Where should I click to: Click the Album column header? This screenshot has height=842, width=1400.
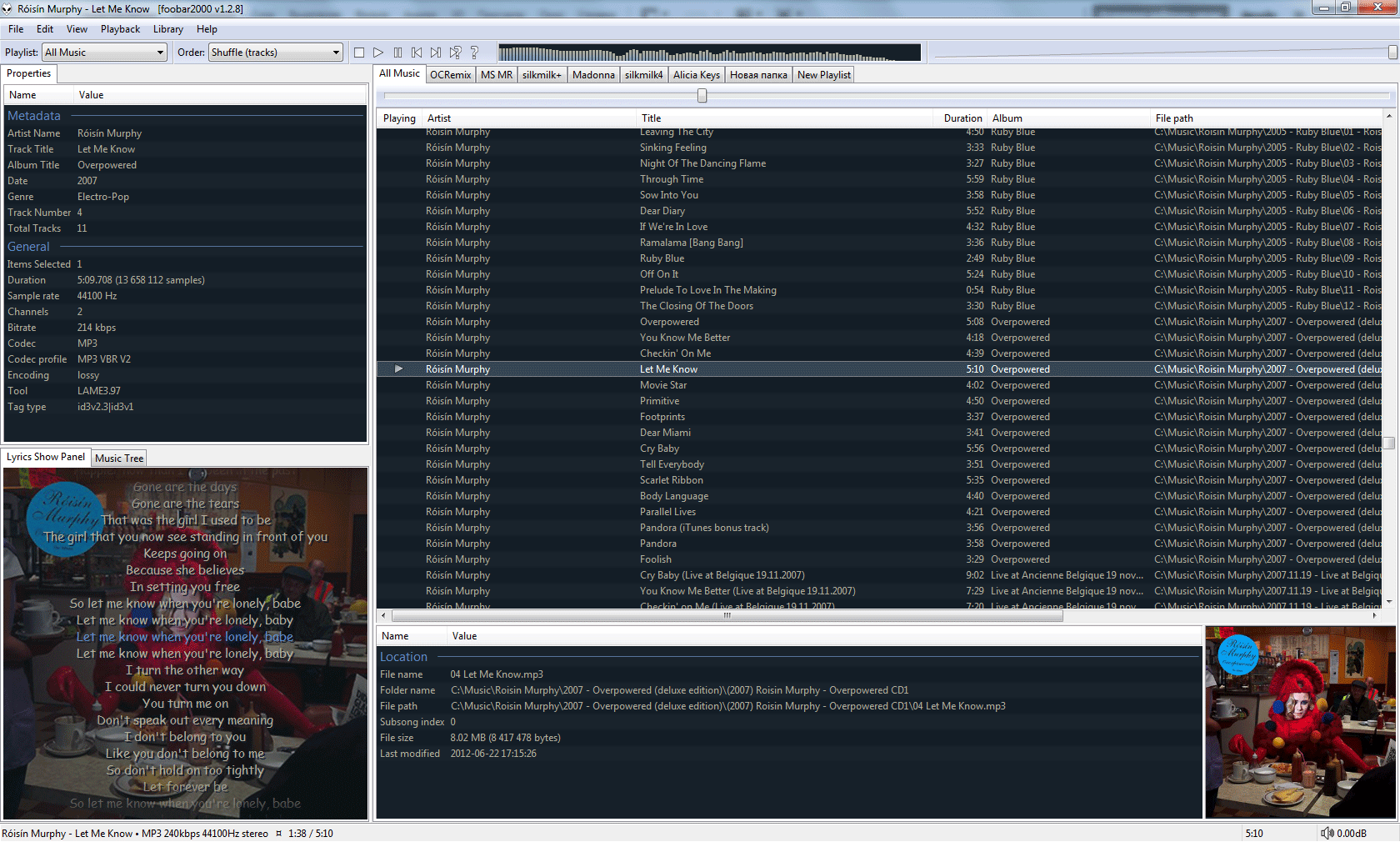click(x=1007, y=118)
